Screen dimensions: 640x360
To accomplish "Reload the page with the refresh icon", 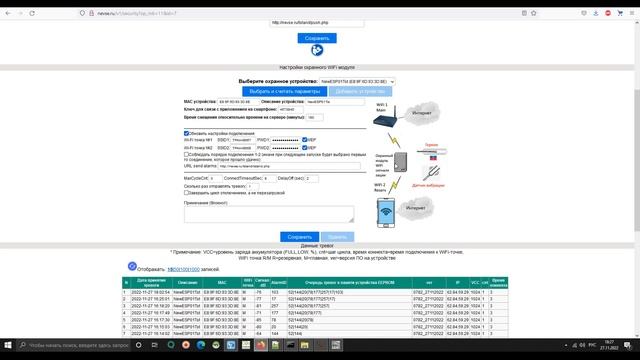I will (x=32, y=13).
